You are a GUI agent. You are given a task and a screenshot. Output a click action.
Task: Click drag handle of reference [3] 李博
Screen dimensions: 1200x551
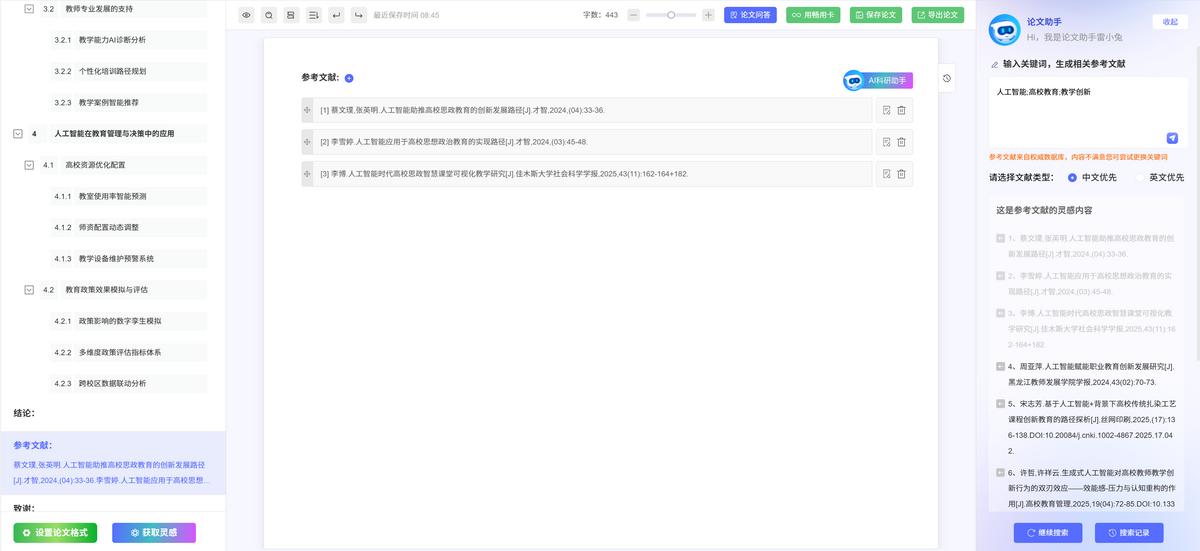click(x=308, y=173)
